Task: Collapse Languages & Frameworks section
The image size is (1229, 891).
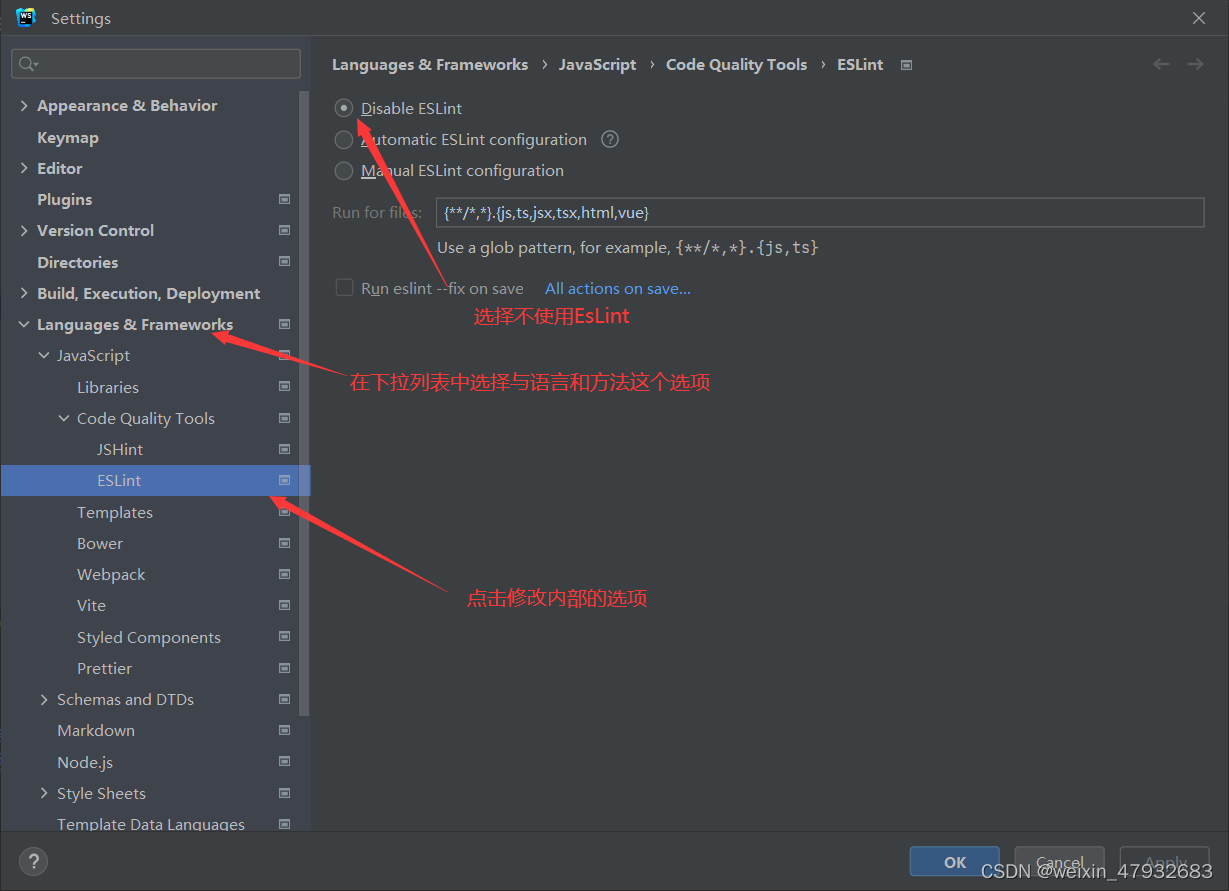Action: tap(24, 324)
